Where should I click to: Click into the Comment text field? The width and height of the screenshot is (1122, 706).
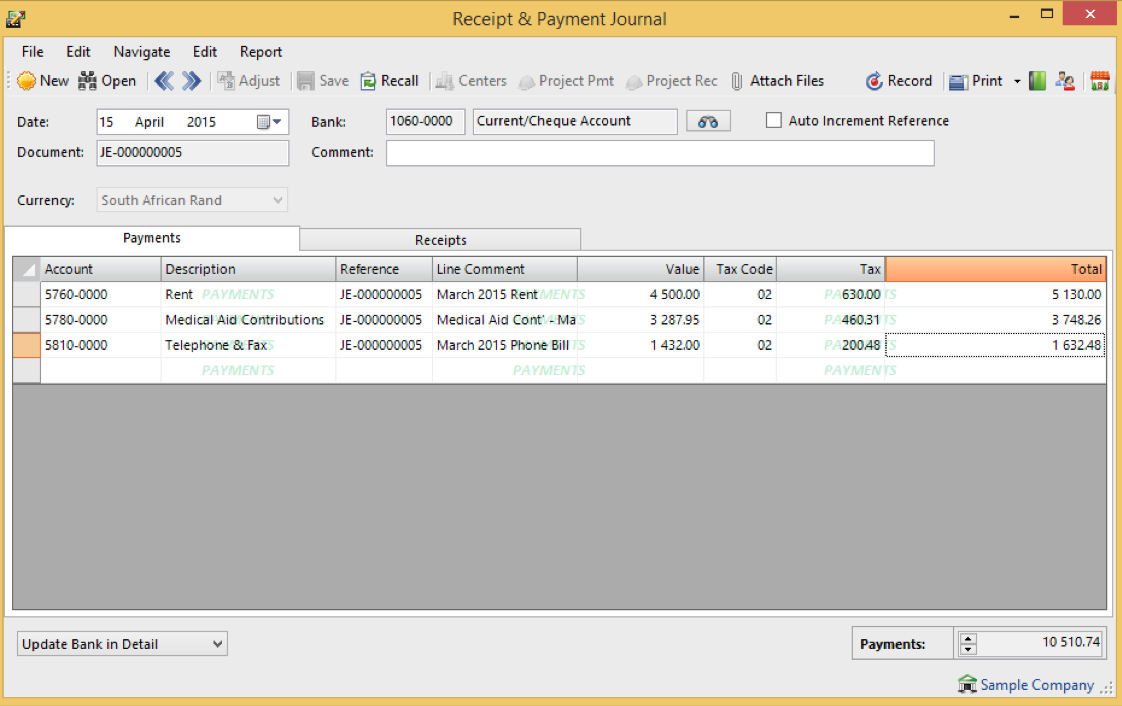(660, 153)
